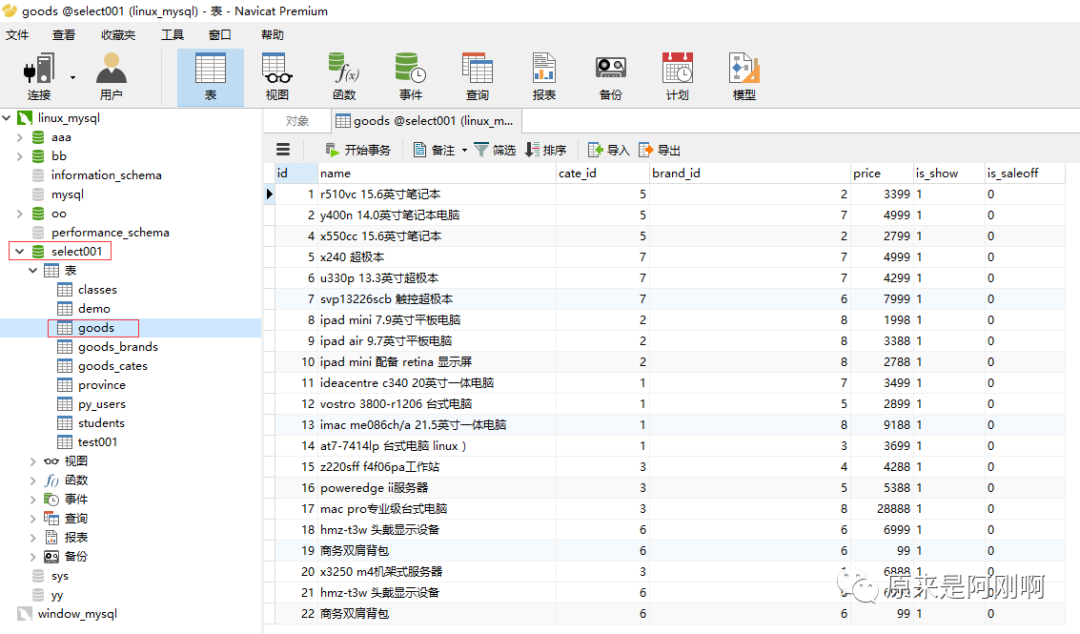The image size is (1080, 634).
Task: Select the 表 table toolbar button
Action: click(x=210, y=77)
